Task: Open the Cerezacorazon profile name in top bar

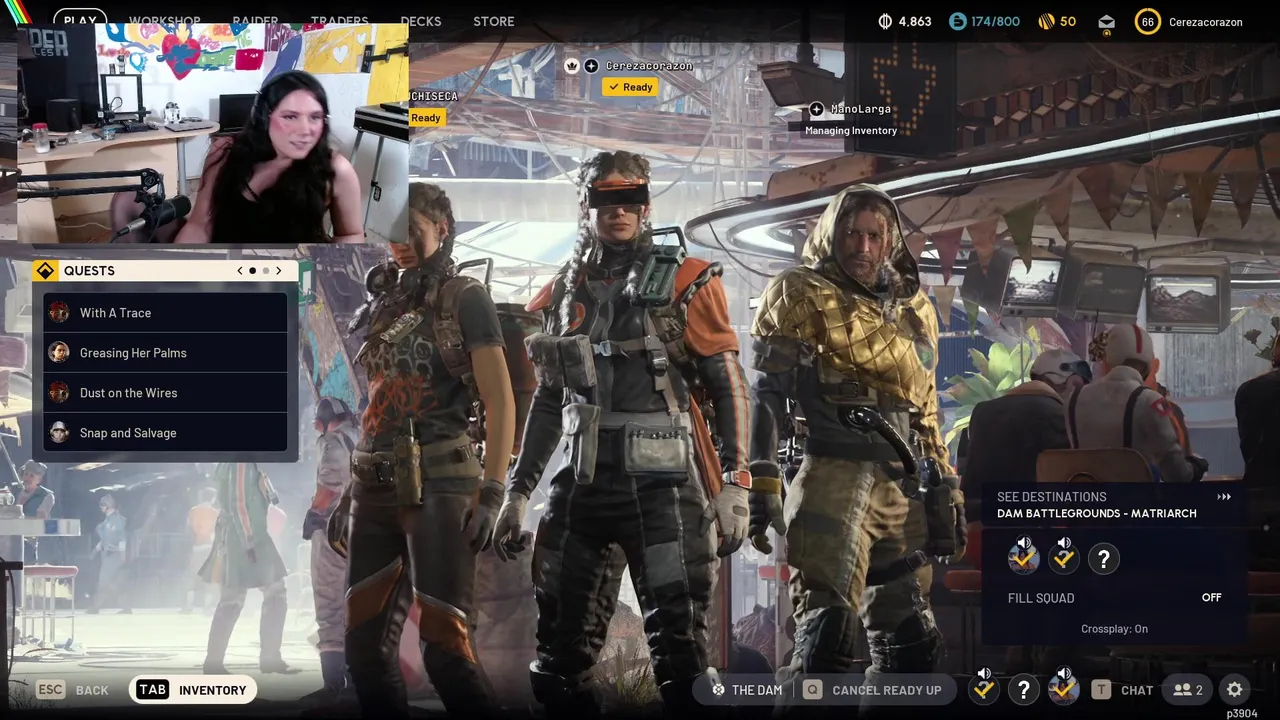Action: [x=1206, y=22]
